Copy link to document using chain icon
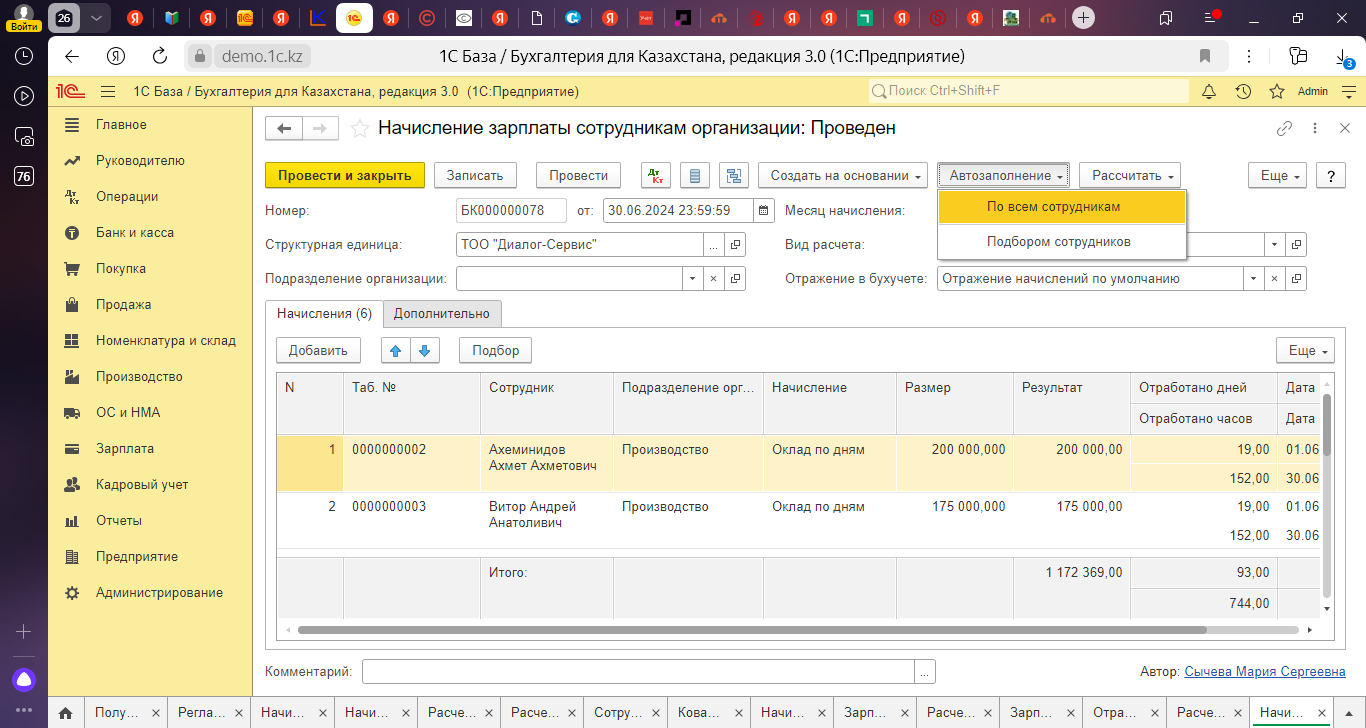 click(x=1284, y=128)
